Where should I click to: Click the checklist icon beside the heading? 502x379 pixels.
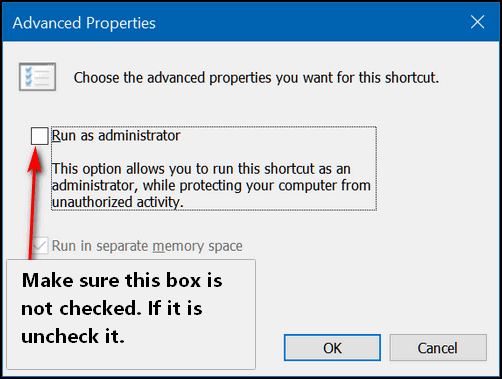[x=37, y=76]
